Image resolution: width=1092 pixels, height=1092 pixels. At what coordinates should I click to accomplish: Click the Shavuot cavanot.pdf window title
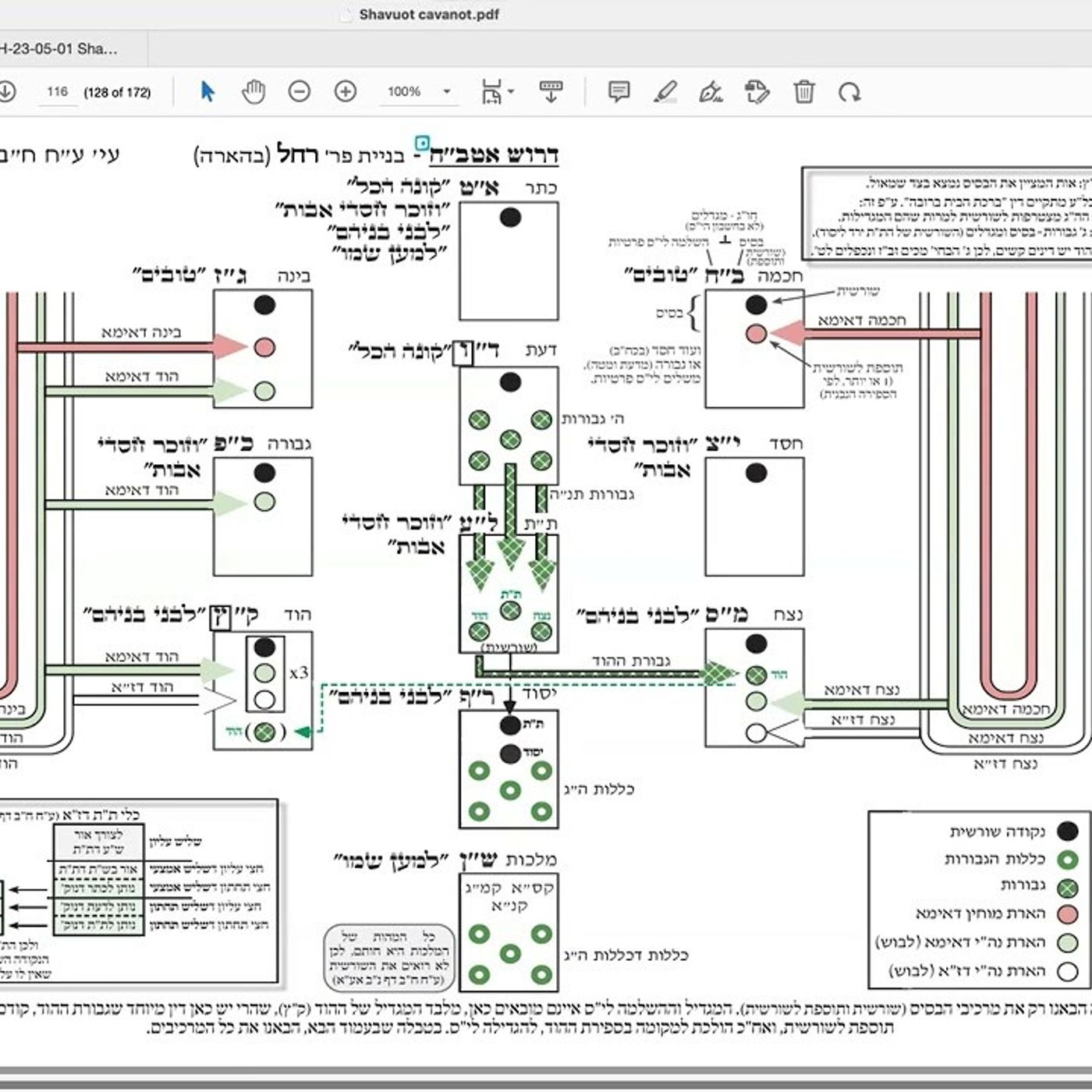click(428, 14)
